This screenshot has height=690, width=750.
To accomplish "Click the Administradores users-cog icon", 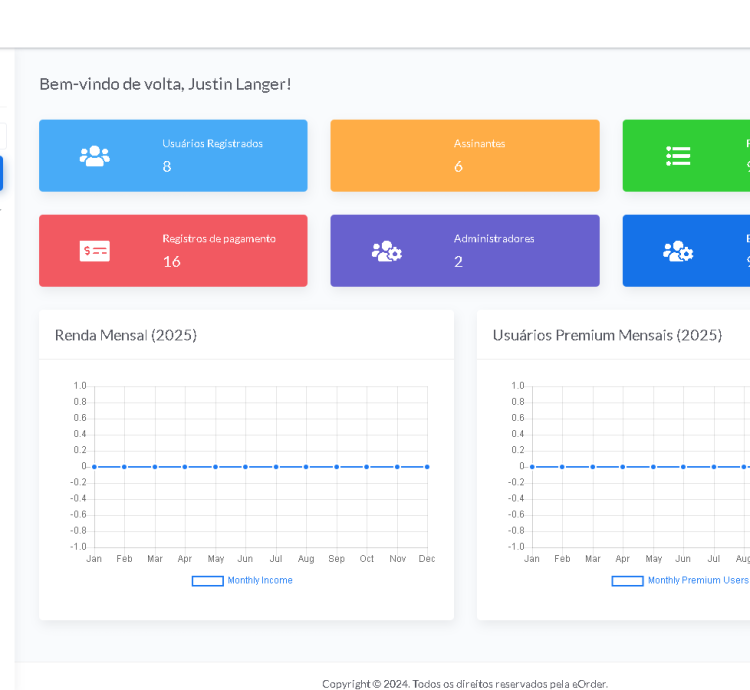I will pyautogui.click(x=386, y=251).
